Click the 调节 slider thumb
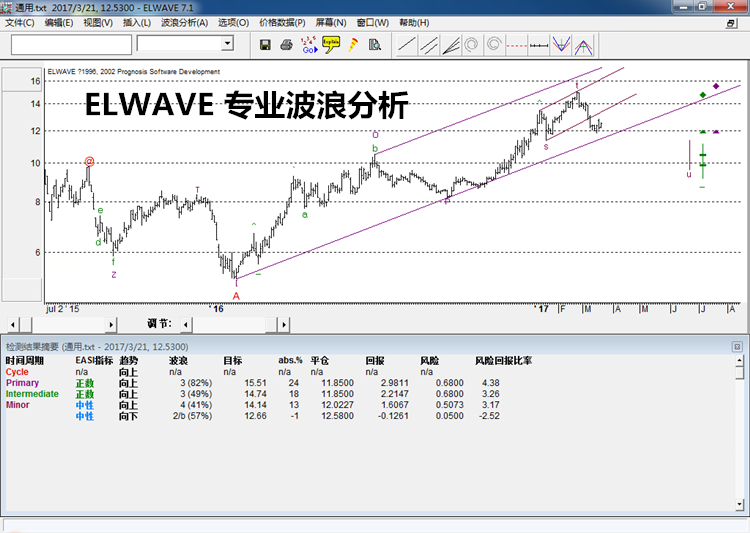The image size is (750, 533). pyautogui.click(x=270, y=324)
